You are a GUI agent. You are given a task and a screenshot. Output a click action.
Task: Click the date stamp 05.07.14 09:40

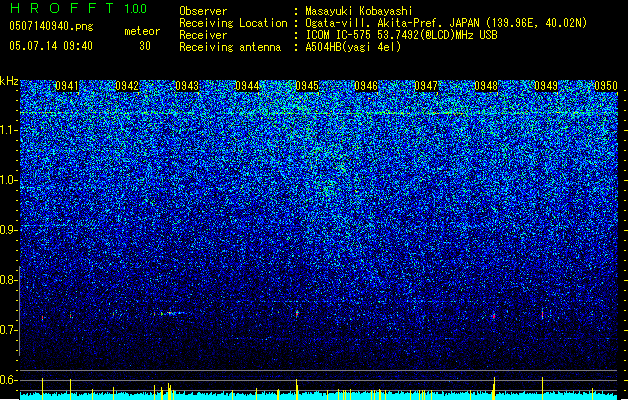click(51, 46)
